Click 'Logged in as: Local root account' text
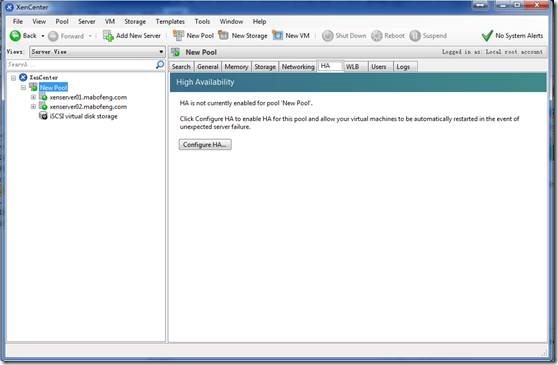This screenshot has height=365, width=558. [x=493, y=52]
